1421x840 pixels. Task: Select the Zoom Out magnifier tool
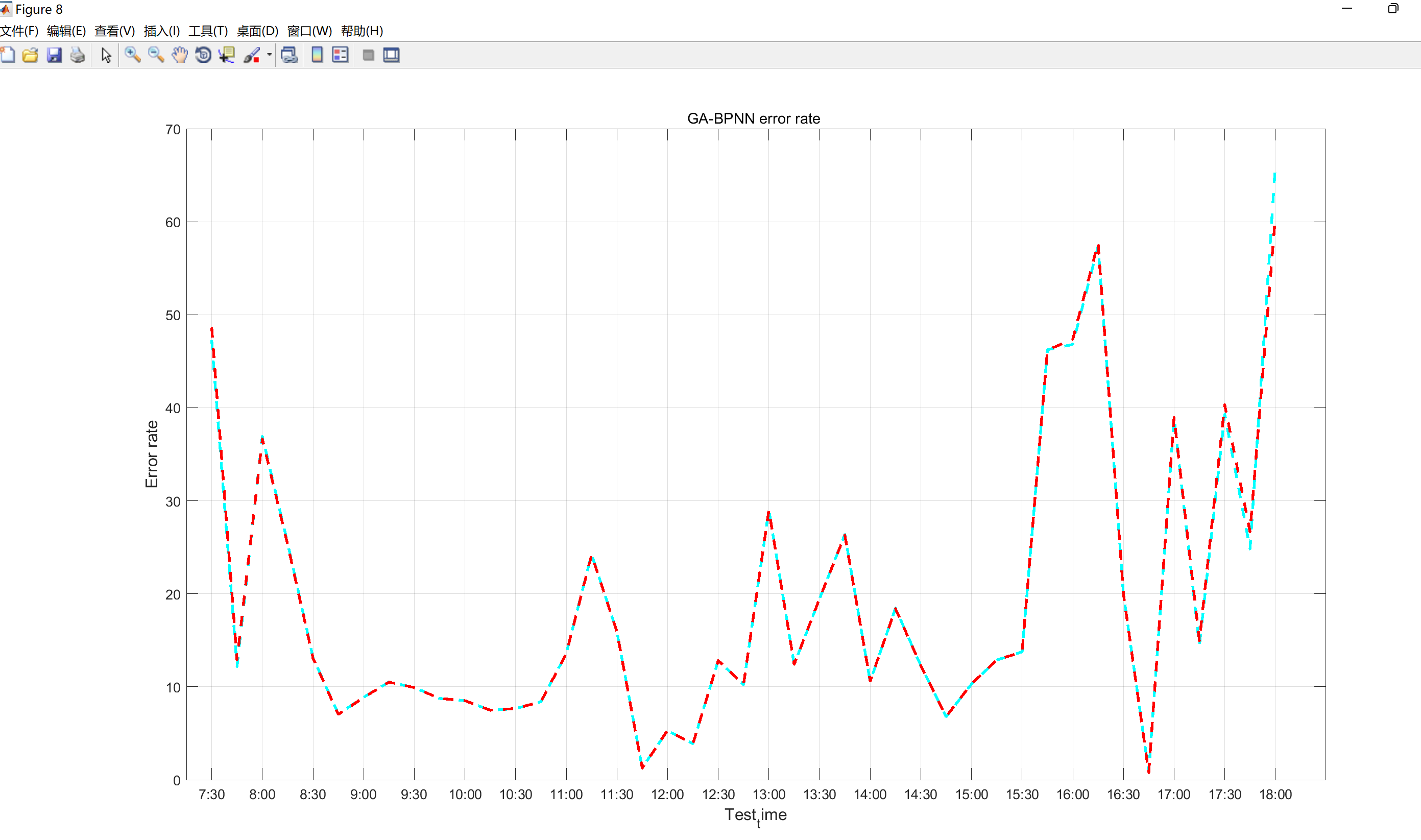pos(156,55)
